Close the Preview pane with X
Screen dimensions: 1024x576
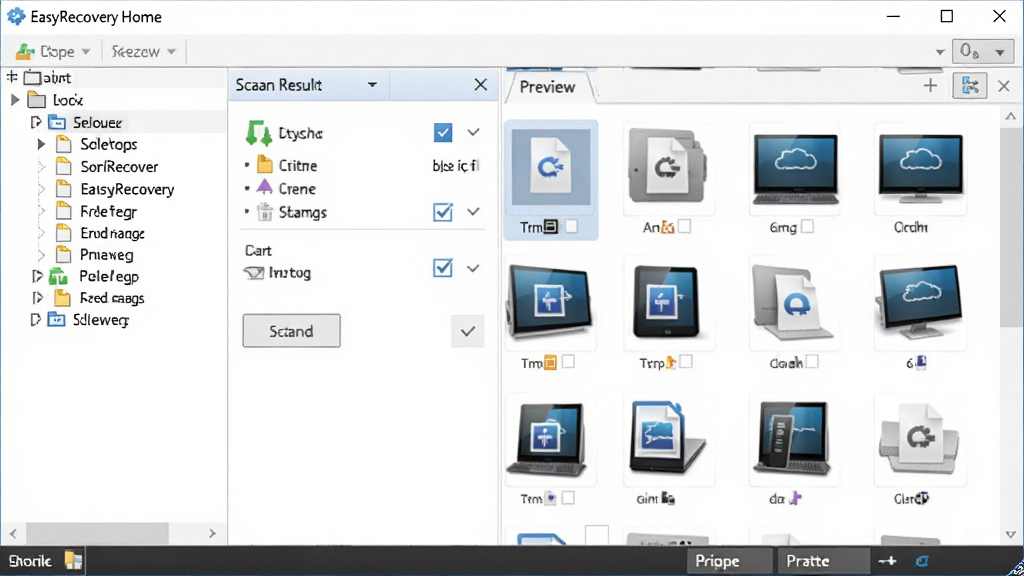point(1004,86)
